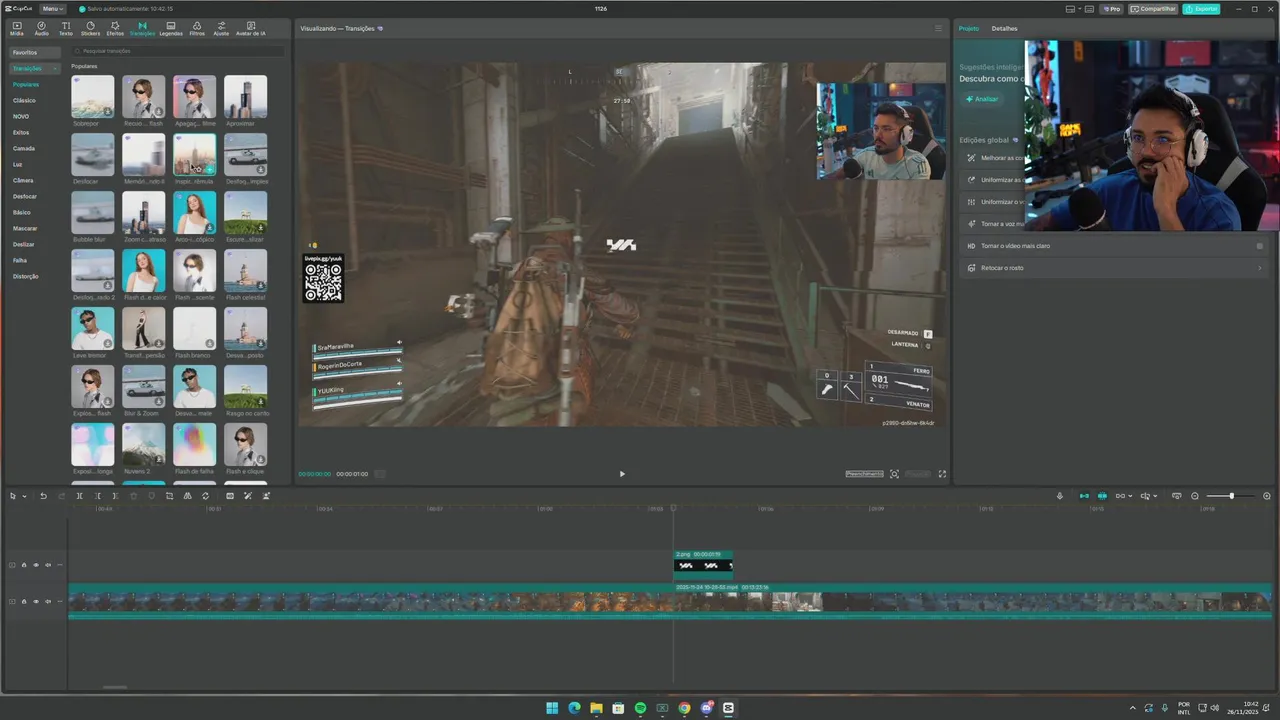Open the preview panel hamburger menu
The width and height of the screenshot is (1280, 720).
tap(938, 28)
